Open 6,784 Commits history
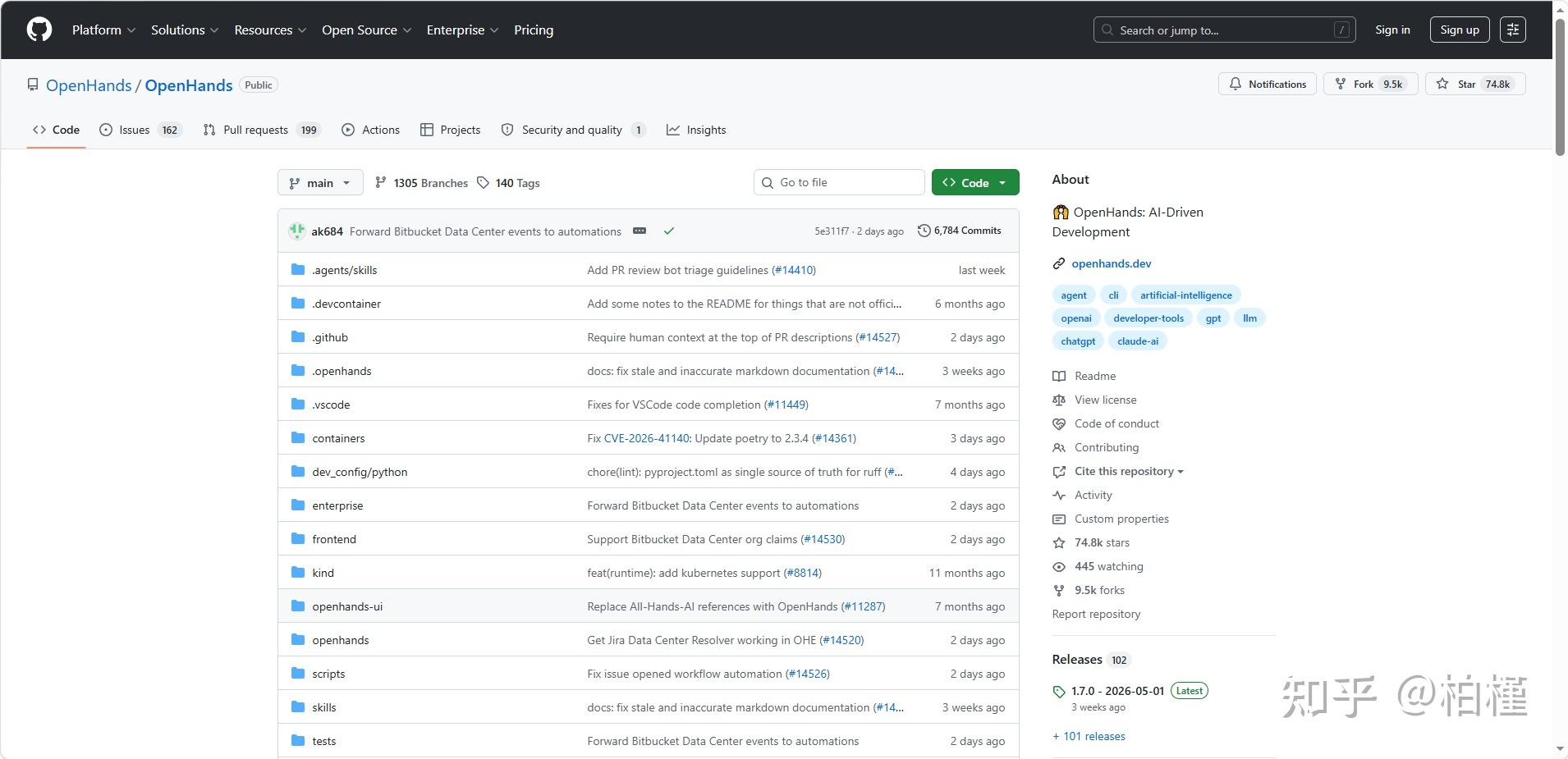 (959, 231)
